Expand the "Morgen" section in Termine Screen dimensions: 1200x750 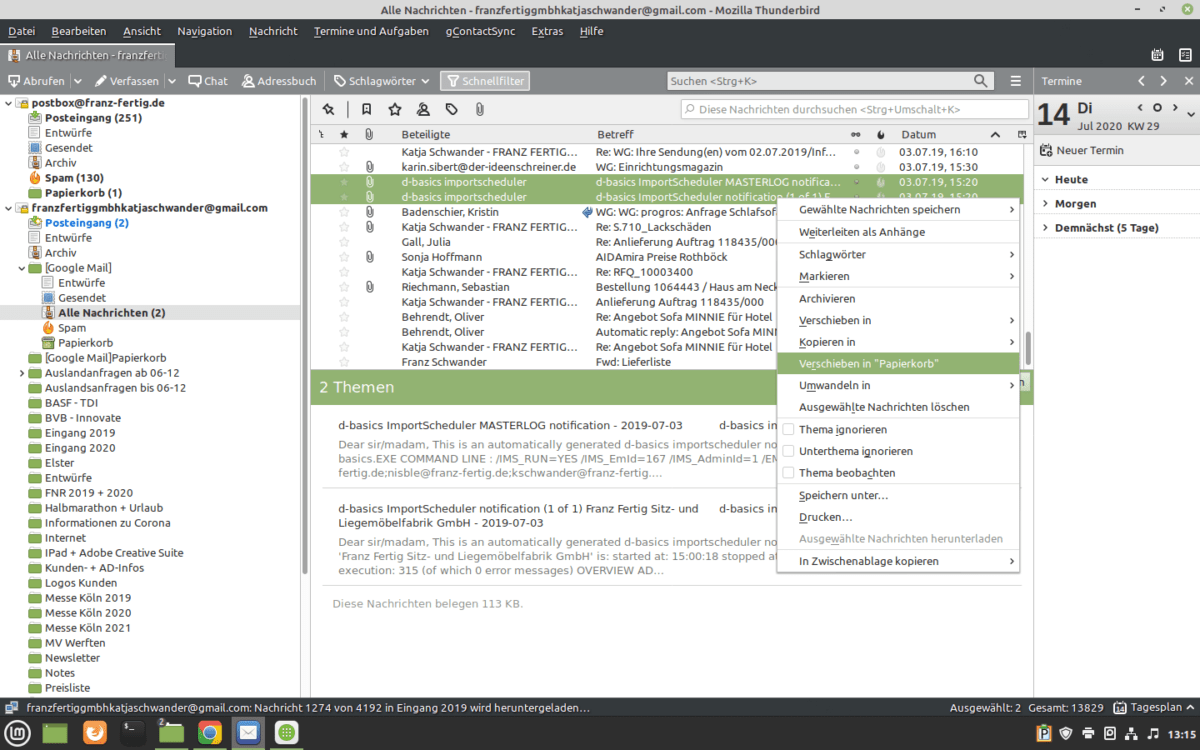tap(1045, 204)
